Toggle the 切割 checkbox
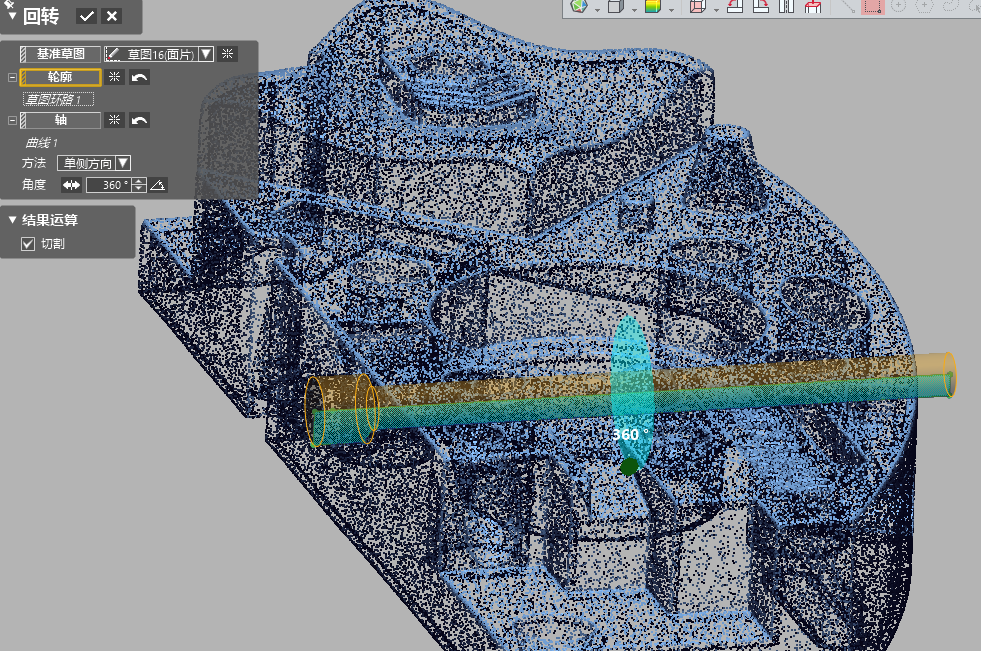 [28, 244]
